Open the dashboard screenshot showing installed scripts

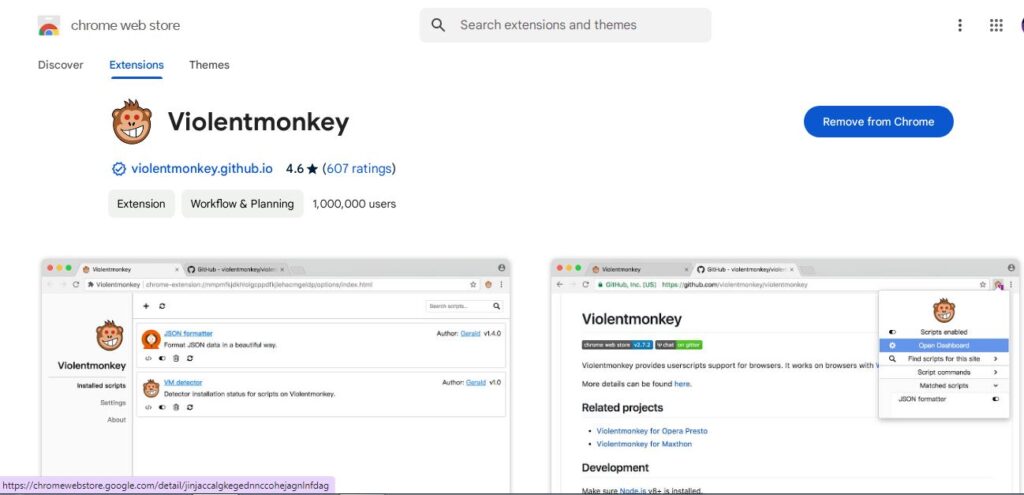pyautogui.click(x=276, y=375)
